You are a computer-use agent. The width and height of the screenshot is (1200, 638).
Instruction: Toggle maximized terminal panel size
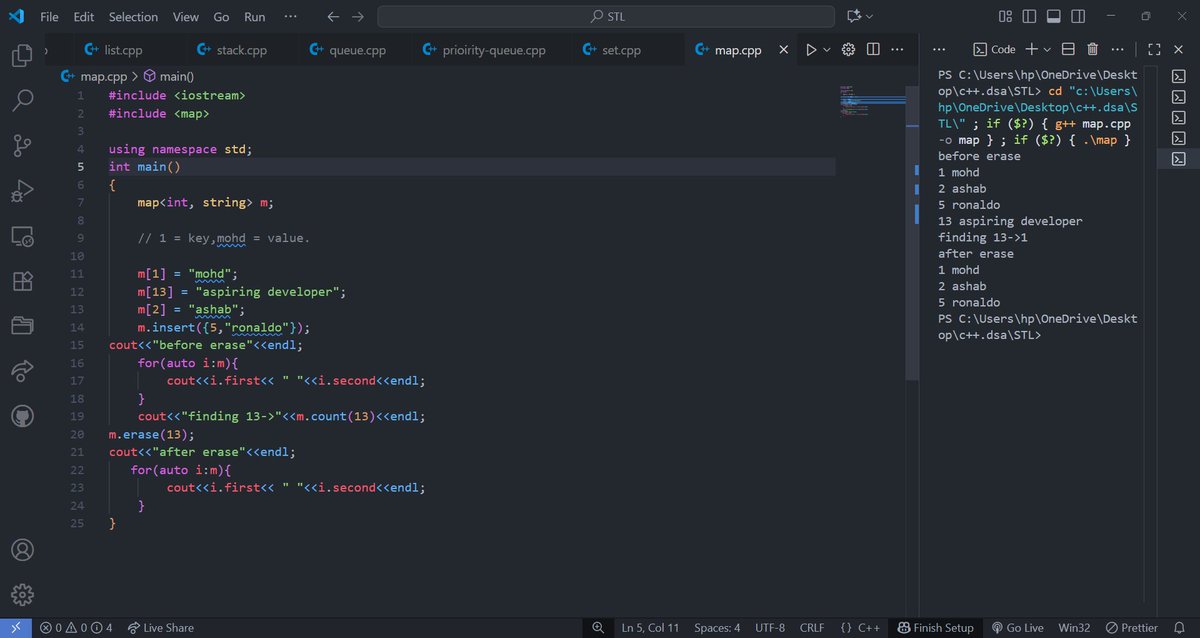(1154, 49)
